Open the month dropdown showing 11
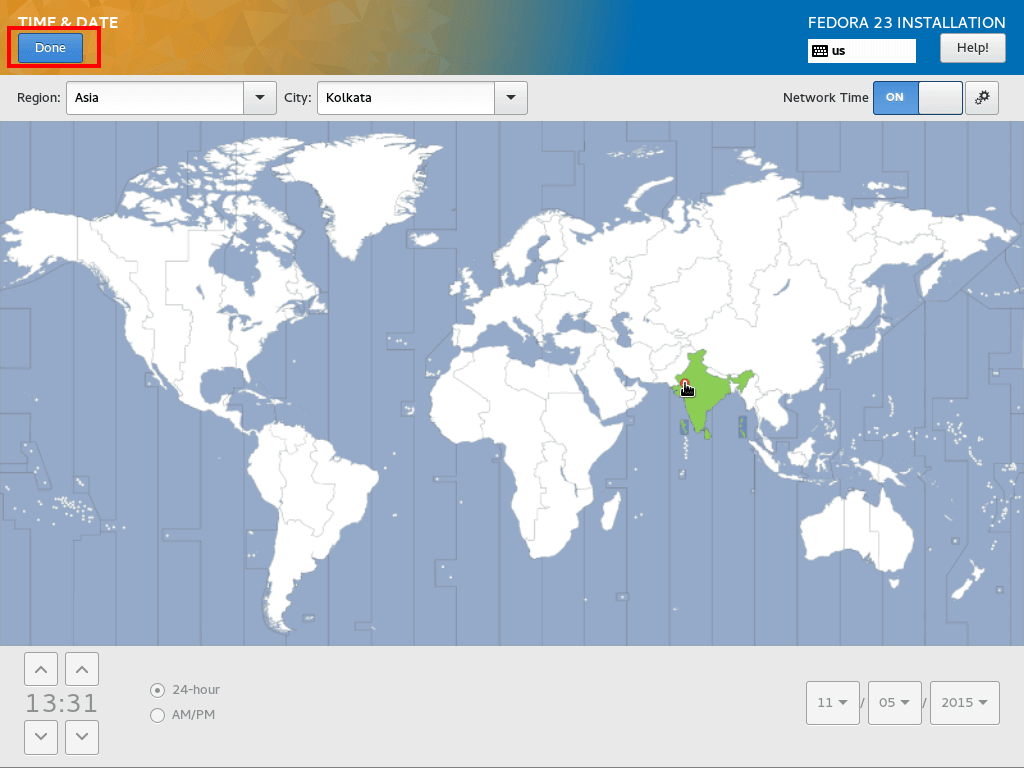Screen dimensions: 1024x768 [x=833, y=702]
